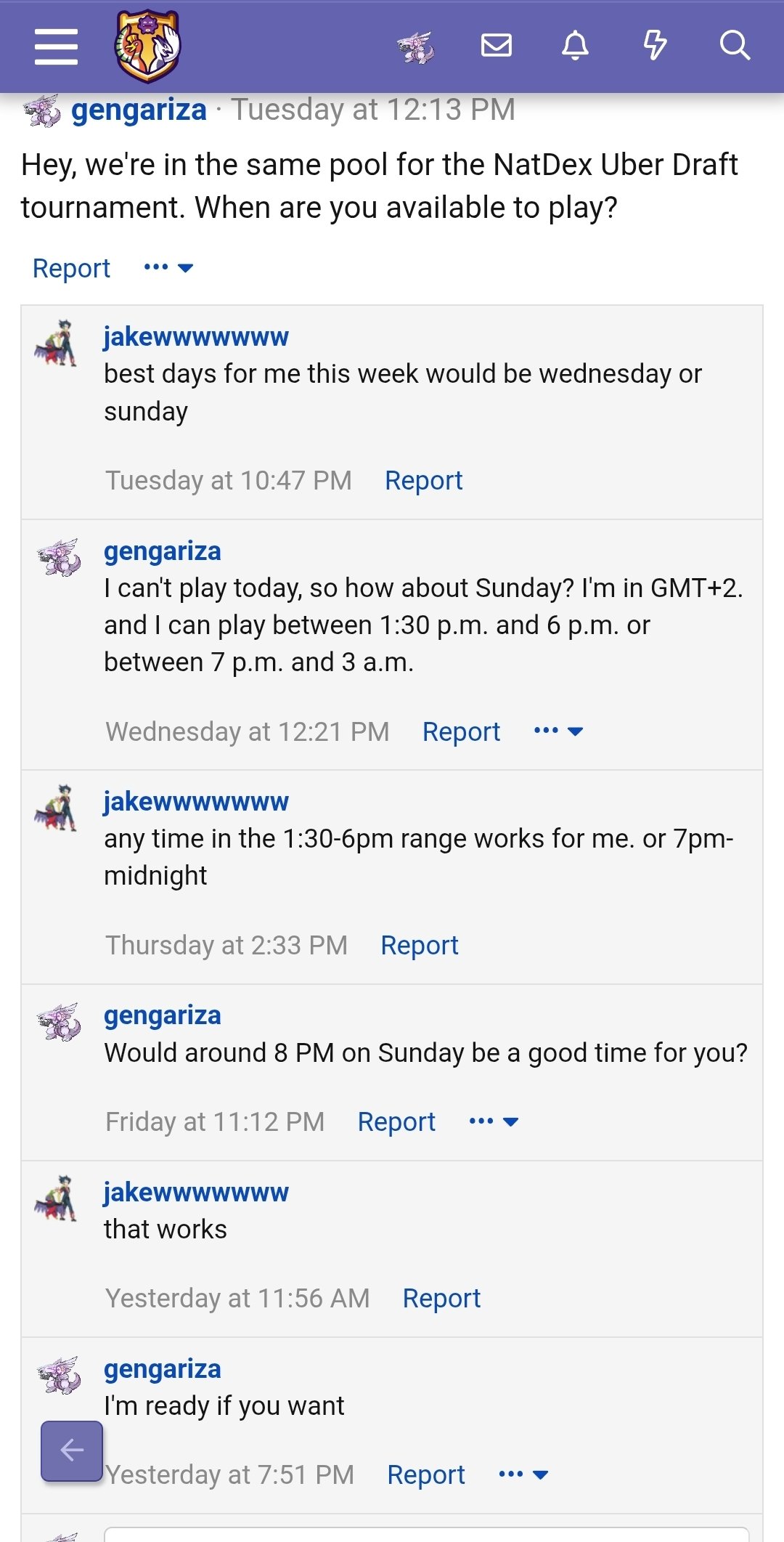Viewport: 784px width, 1542px height.
Task: Open the hamburger navigation menu
Action: click(x=56, y=47)
